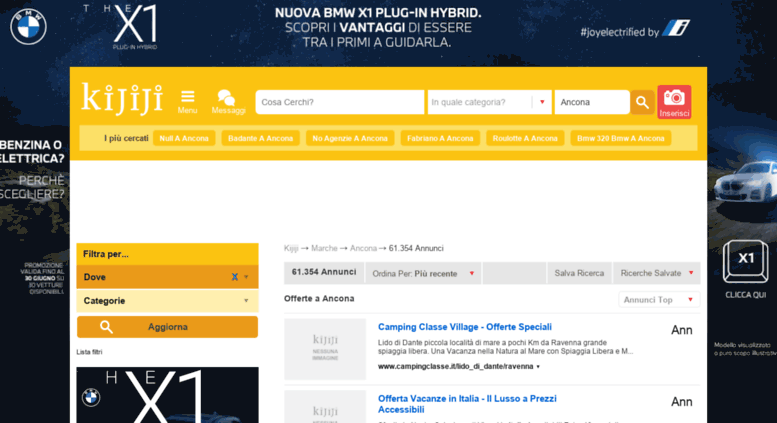Click CLICCA QUI in the BMW ad
Viewport: 777px width, 423px height.
pyautogui.click(x=745, y=295)
